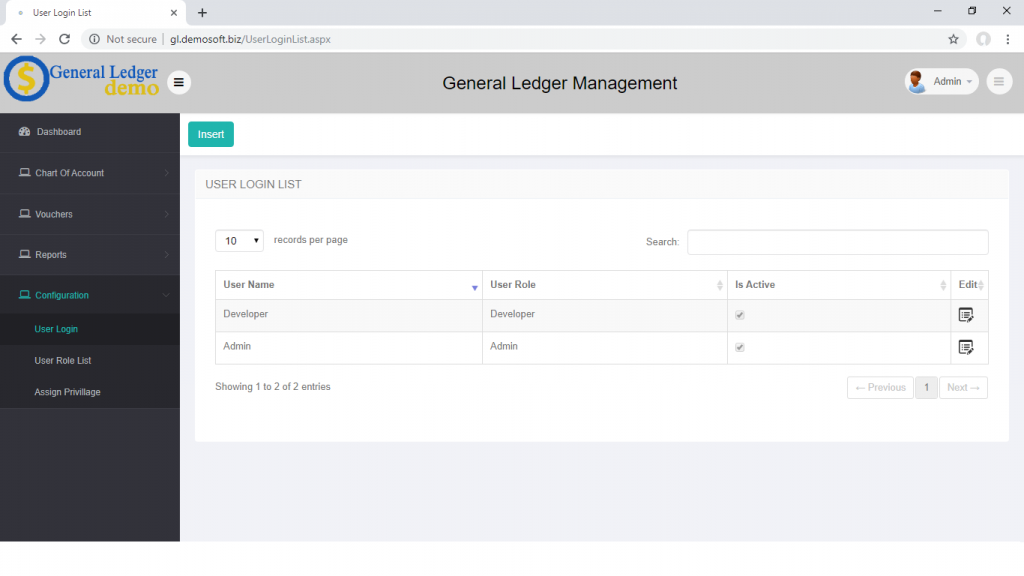1024x576 pixels.
Task: Toggle Is Active checkbox for Developer
Action: [x=740, y=315]
